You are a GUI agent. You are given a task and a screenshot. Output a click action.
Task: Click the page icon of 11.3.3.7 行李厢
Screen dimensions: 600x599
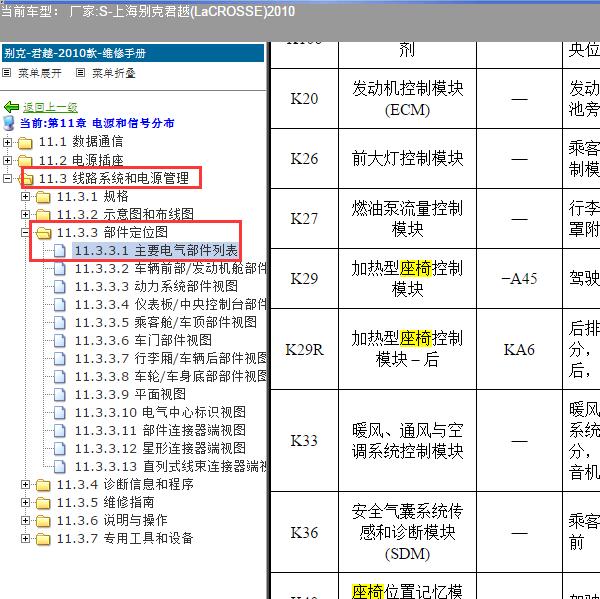click(60, 359)
